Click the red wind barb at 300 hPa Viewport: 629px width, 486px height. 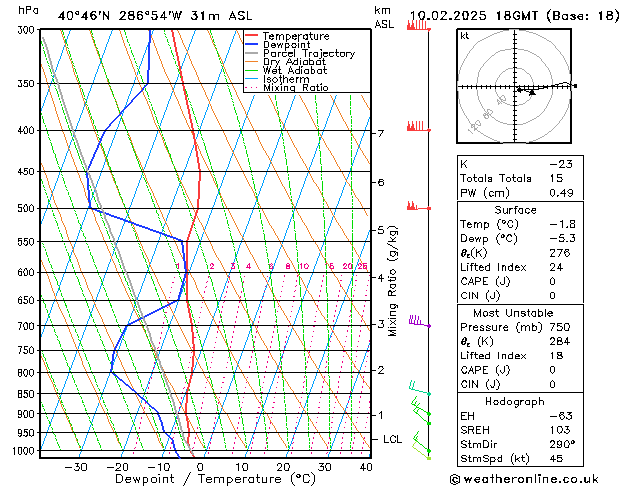(x=418, y=26)
